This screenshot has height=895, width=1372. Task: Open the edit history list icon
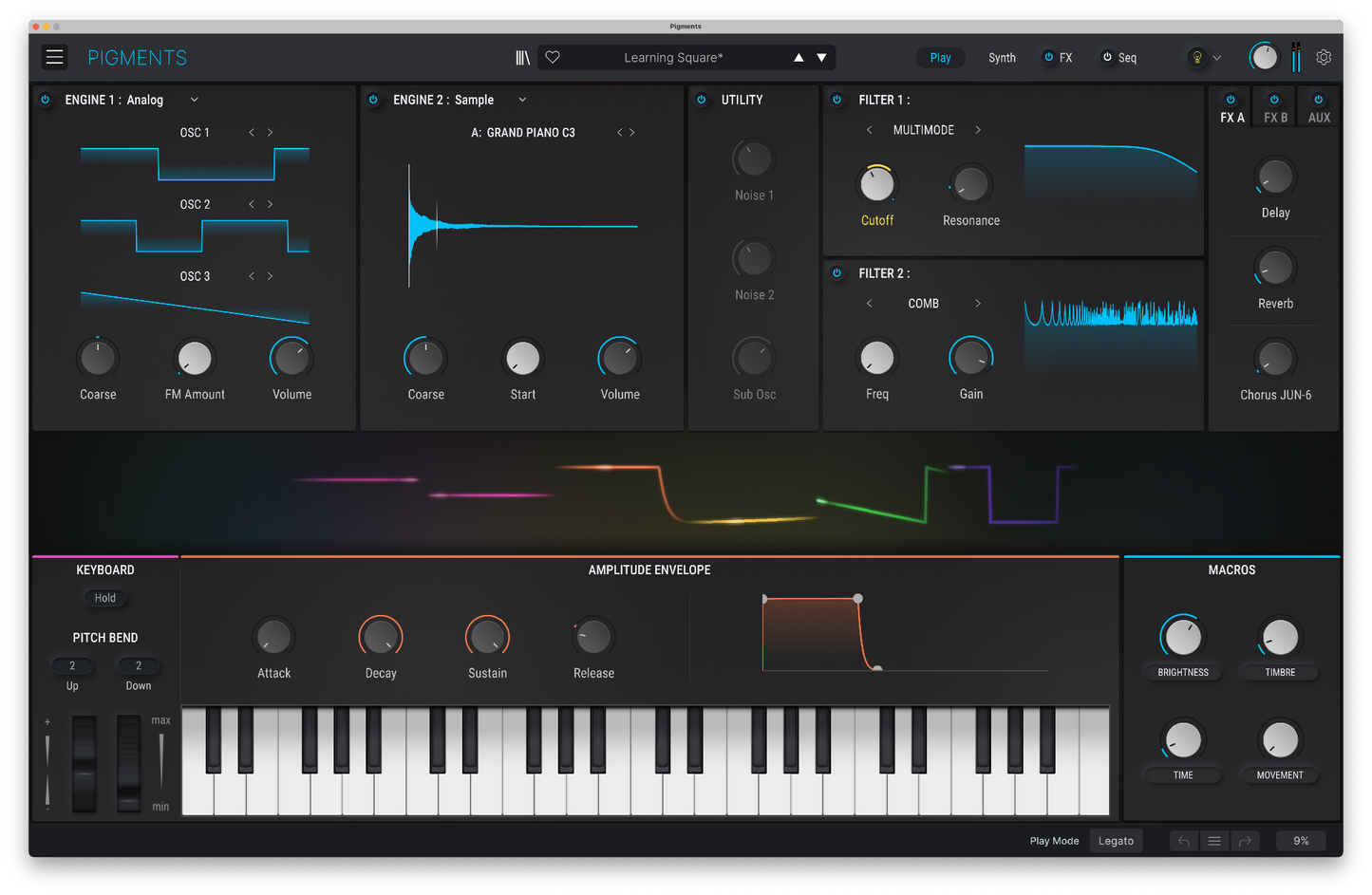pos(1214,841)
